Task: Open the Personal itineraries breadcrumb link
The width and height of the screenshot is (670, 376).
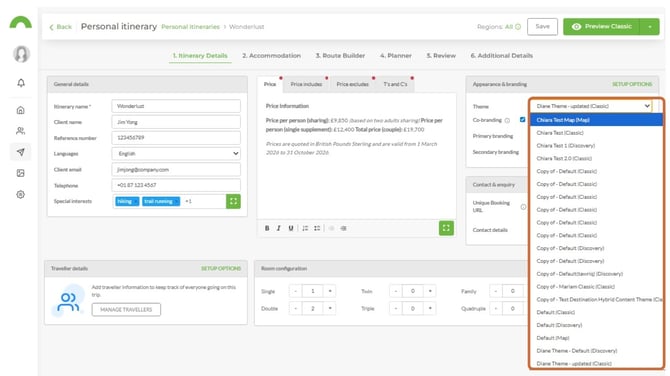Action: [191, 26]
